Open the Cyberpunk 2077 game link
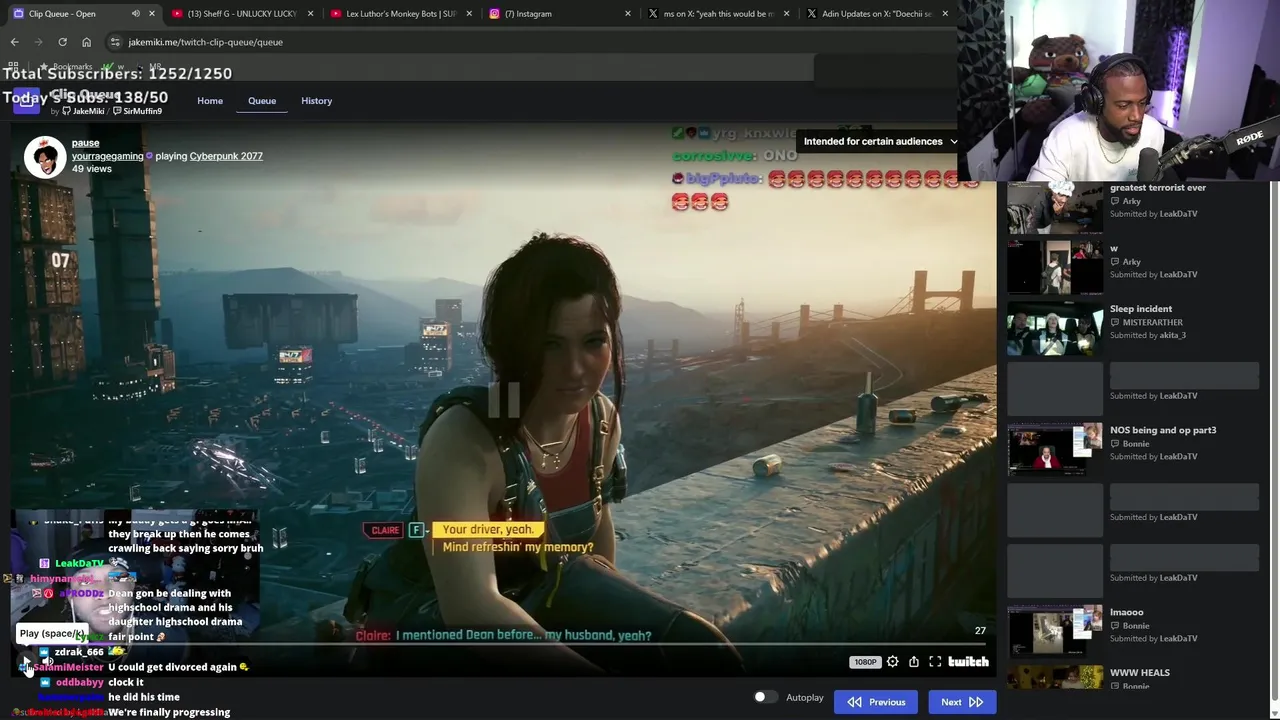Image resolution: width=1280 pixels, height=720 pixels. click(226, 156)
